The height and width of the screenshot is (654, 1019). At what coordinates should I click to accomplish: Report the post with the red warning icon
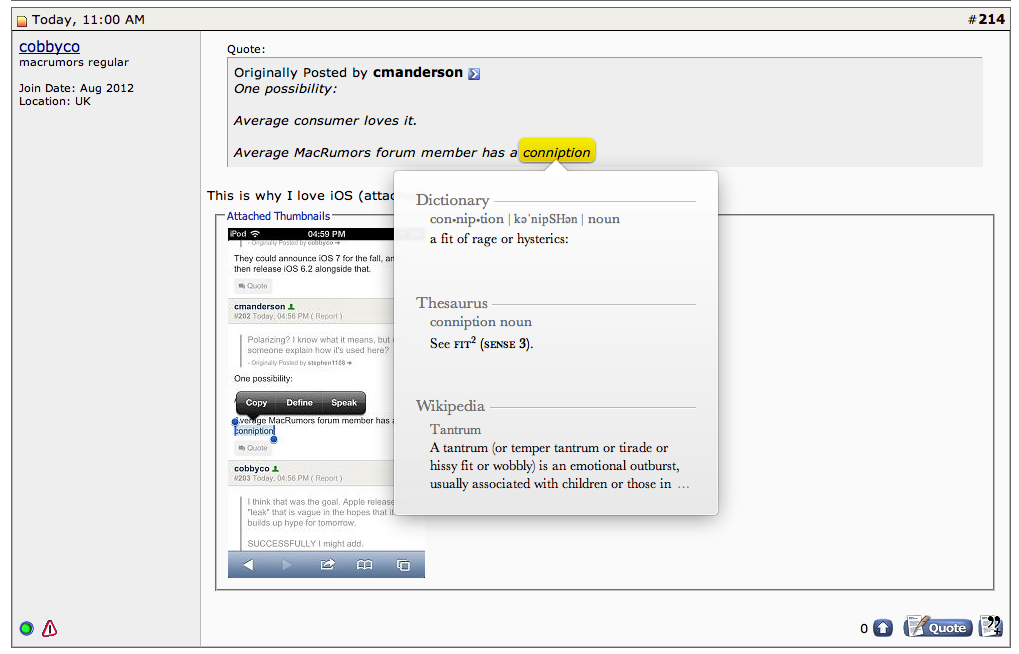pyautogui.click(x=49, y=628)
